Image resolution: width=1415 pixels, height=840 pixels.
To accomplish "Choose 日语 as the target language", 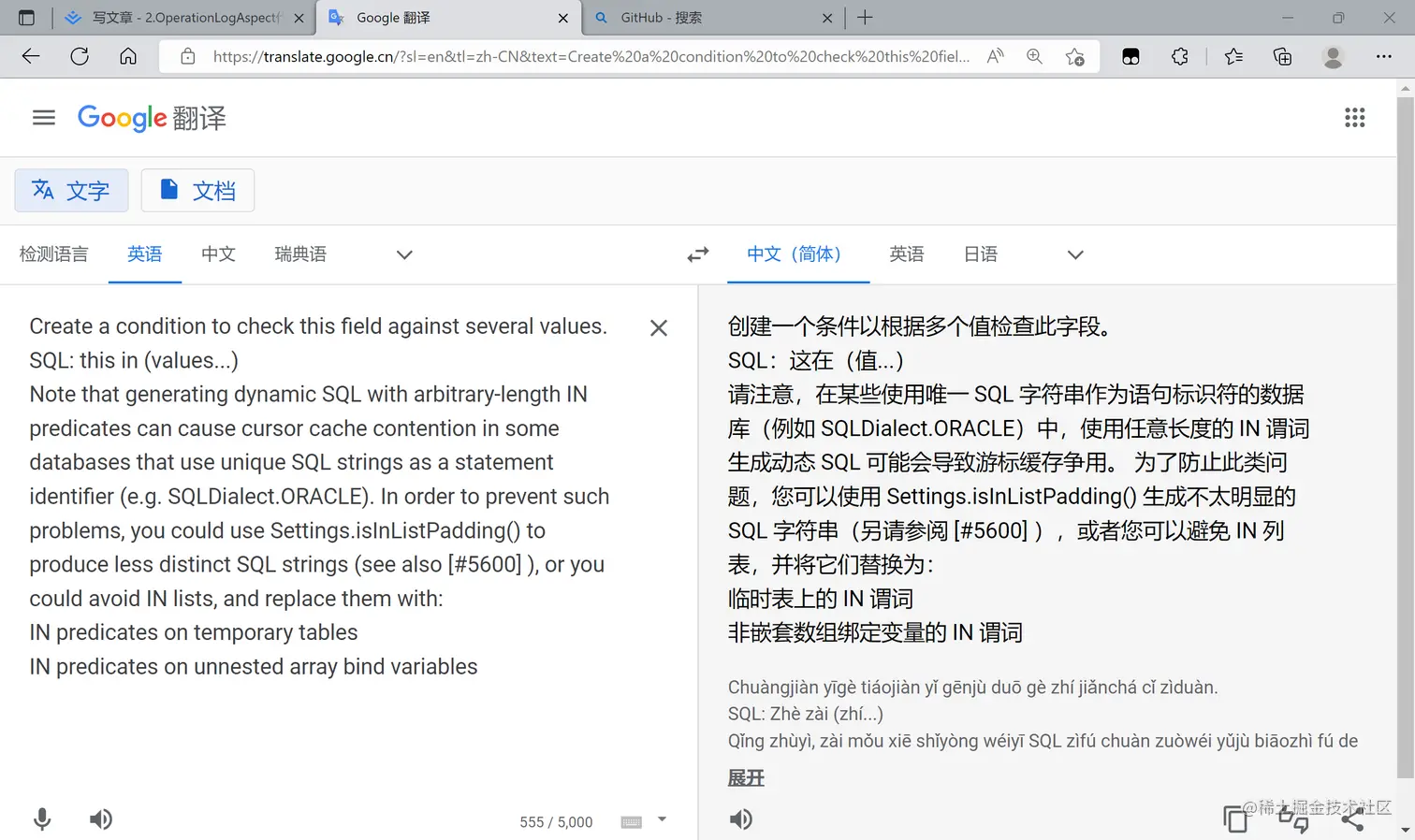I will [x=981, y=254].
